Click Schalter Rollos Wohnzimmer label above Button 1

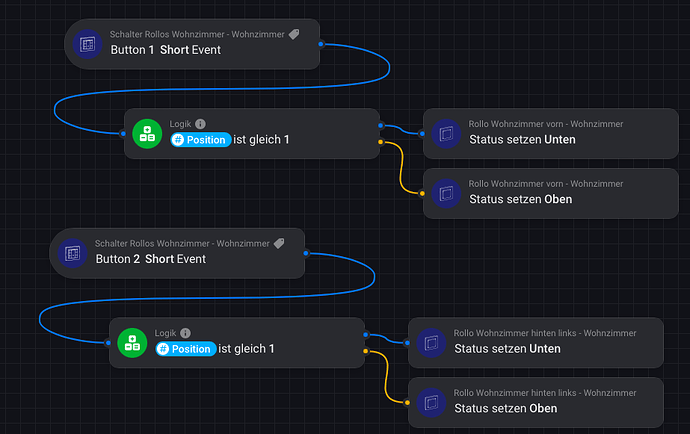pos(197,34)
